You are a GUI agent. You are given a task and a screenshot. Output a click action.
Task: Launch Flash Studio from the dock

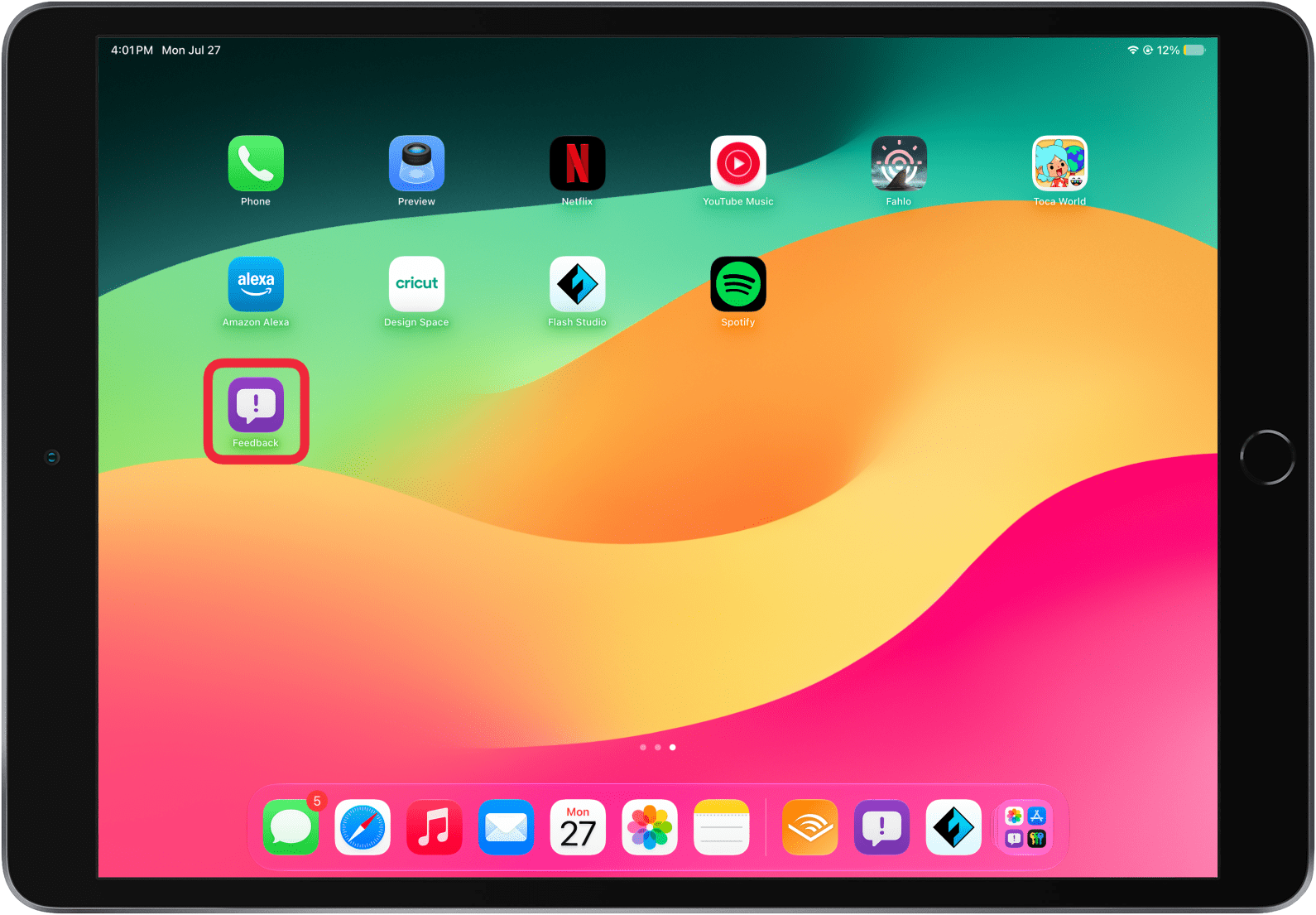[953, 827]
